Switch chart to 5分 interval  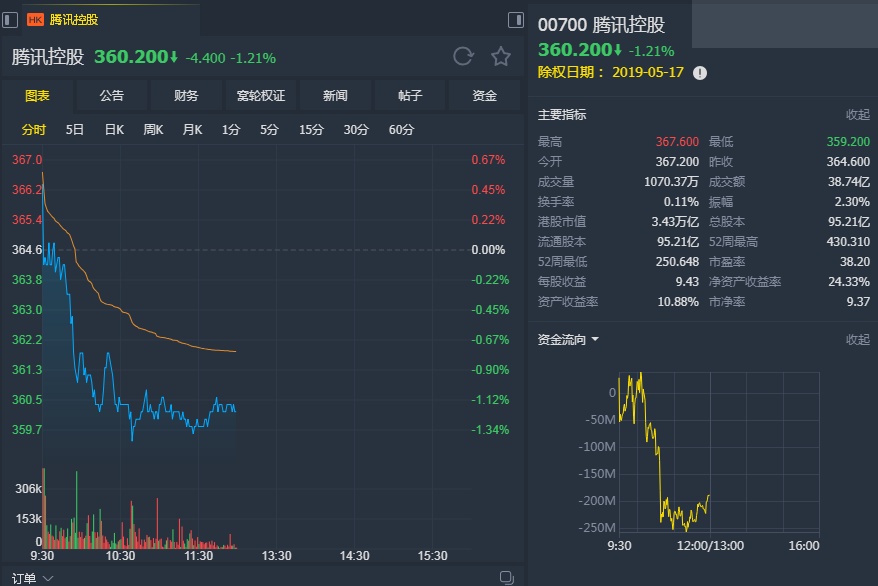click(269, 130)
